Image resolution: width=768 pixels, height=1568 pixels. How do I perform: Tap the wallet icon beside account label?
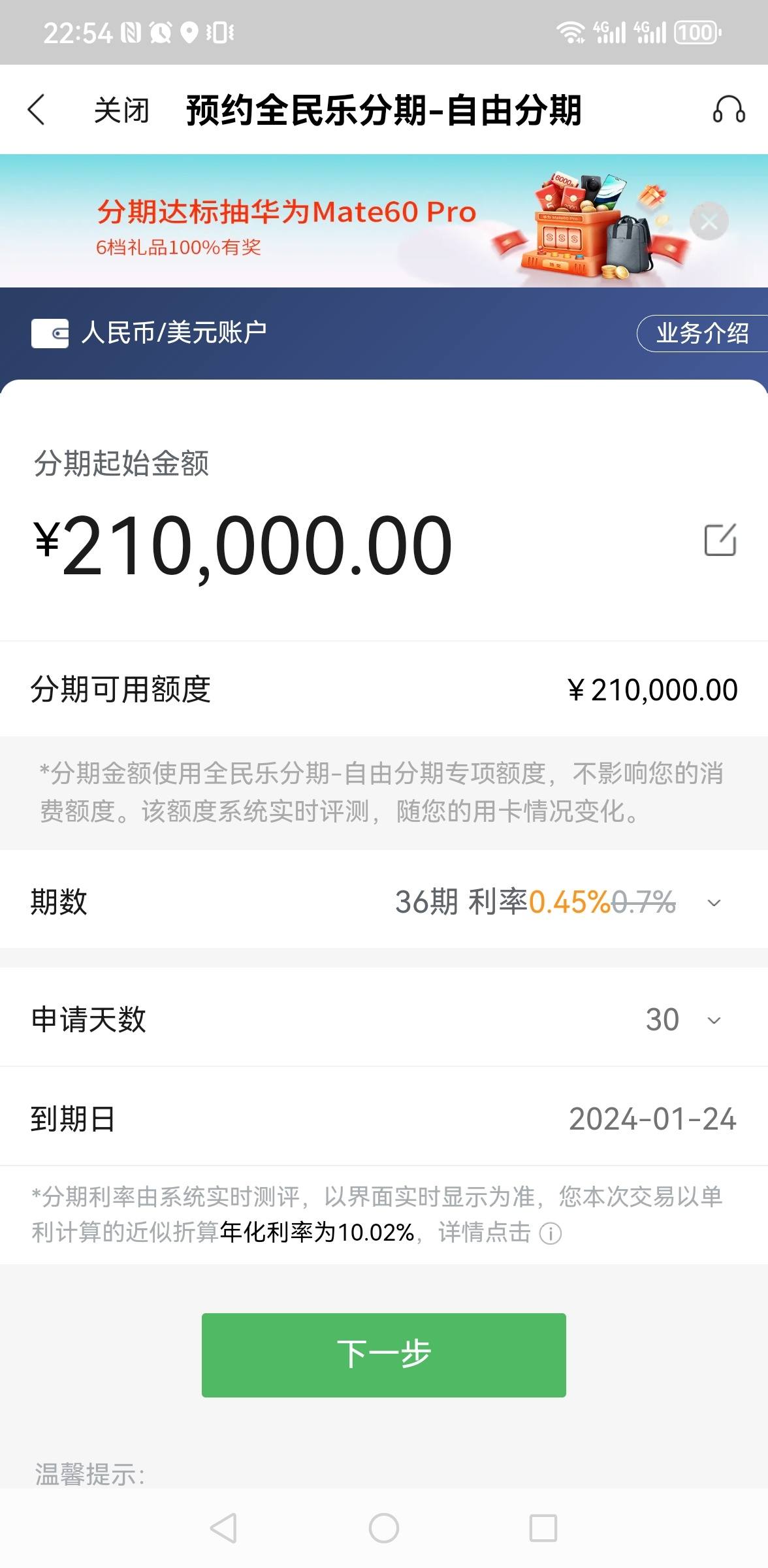50,333
